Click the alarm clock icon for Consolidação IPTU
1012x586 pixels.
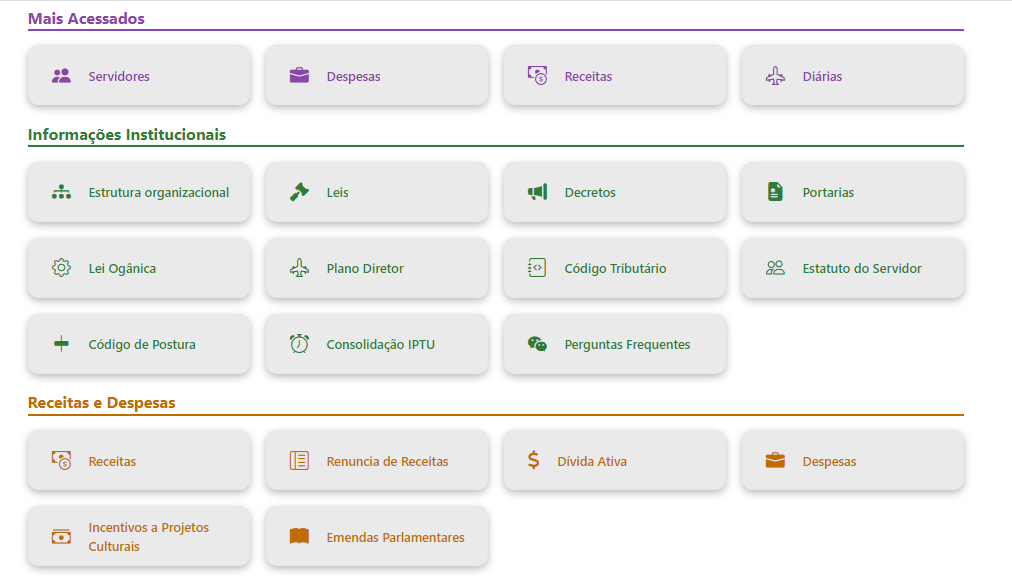coord(299,344)
